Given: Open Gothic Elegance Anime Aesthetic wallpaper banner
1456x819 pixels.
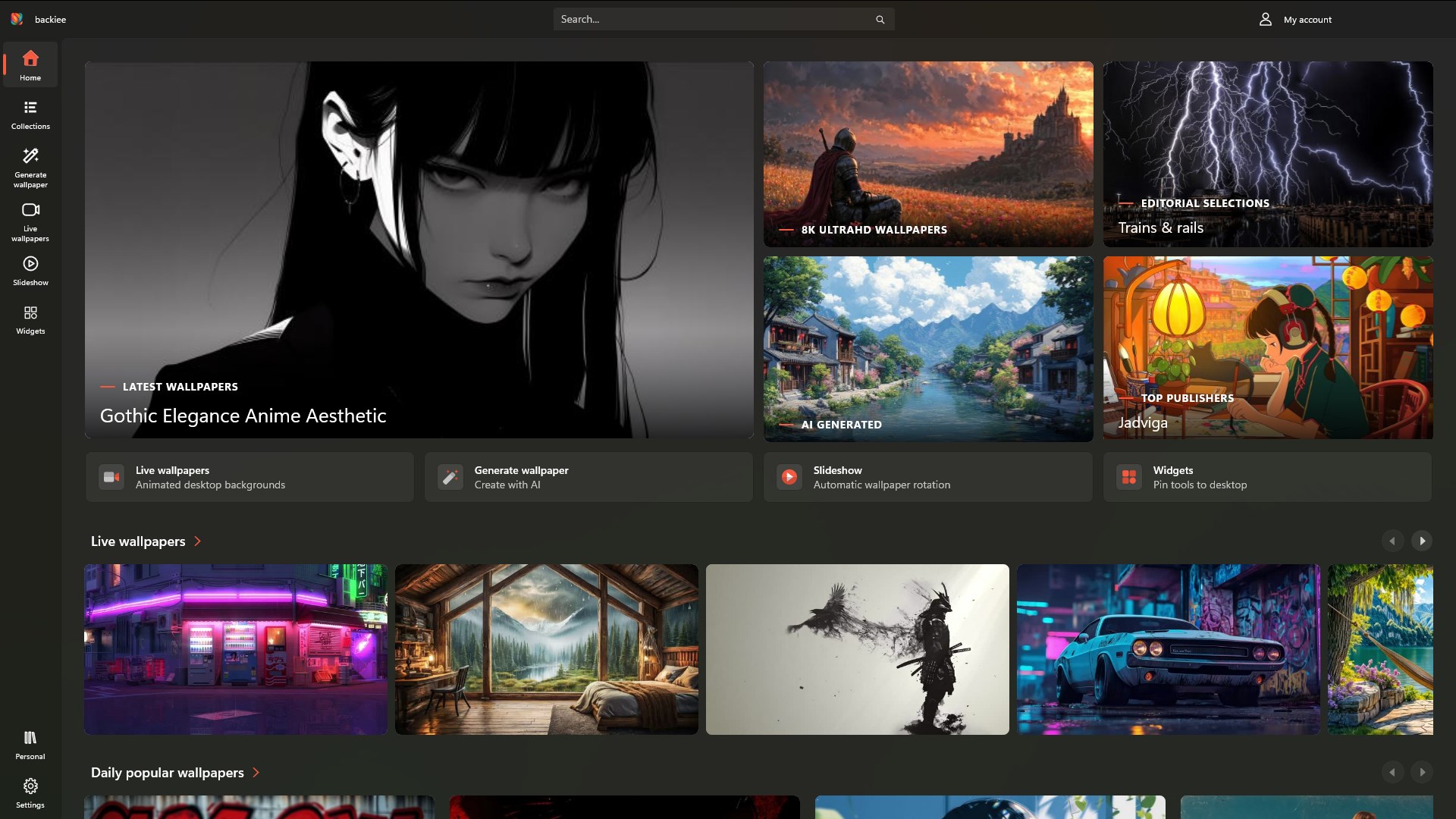Looking at the screenshot, I should coord(419,250).
